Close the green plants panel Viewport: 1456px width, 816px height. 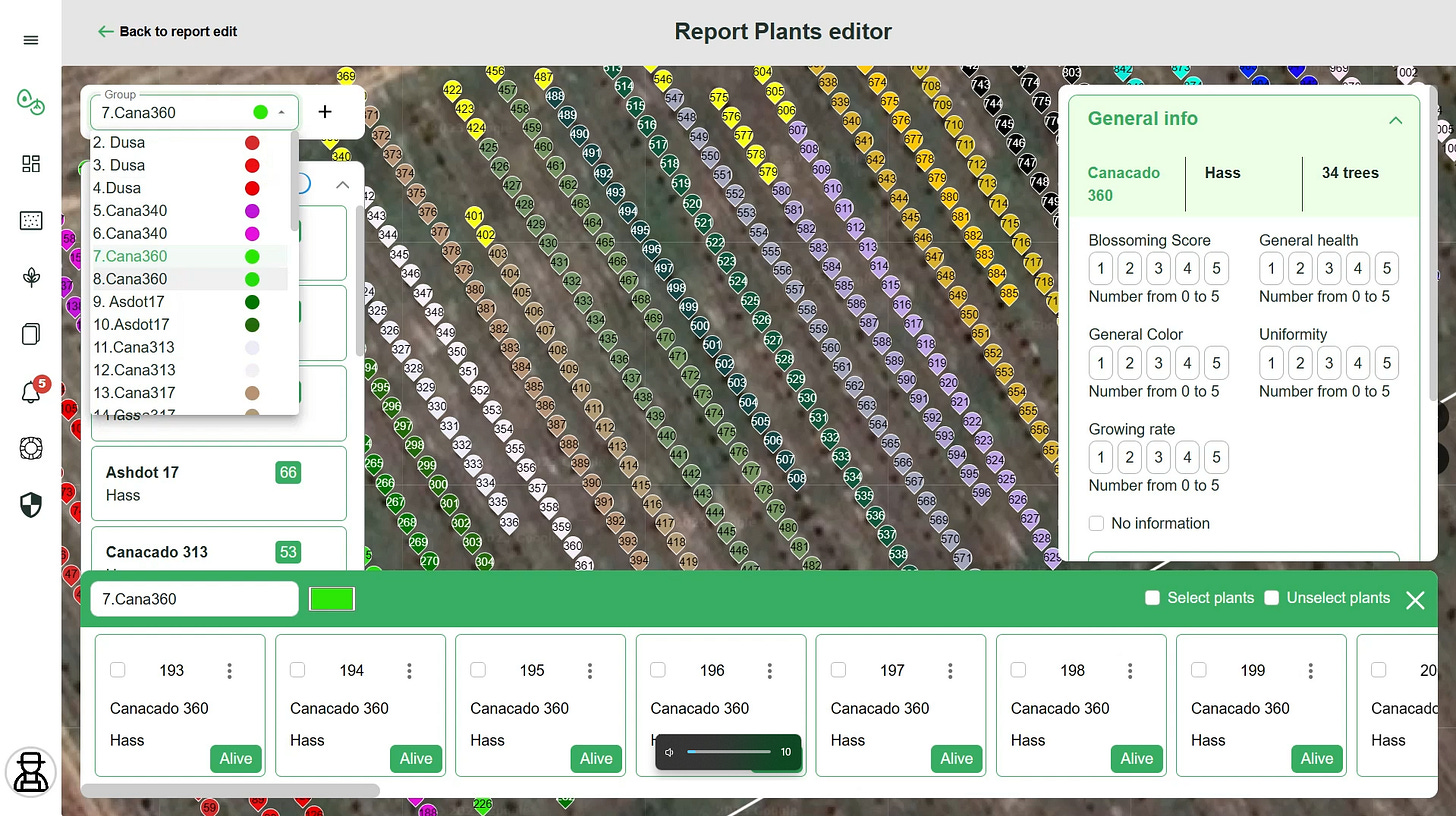click(1415, 600)
